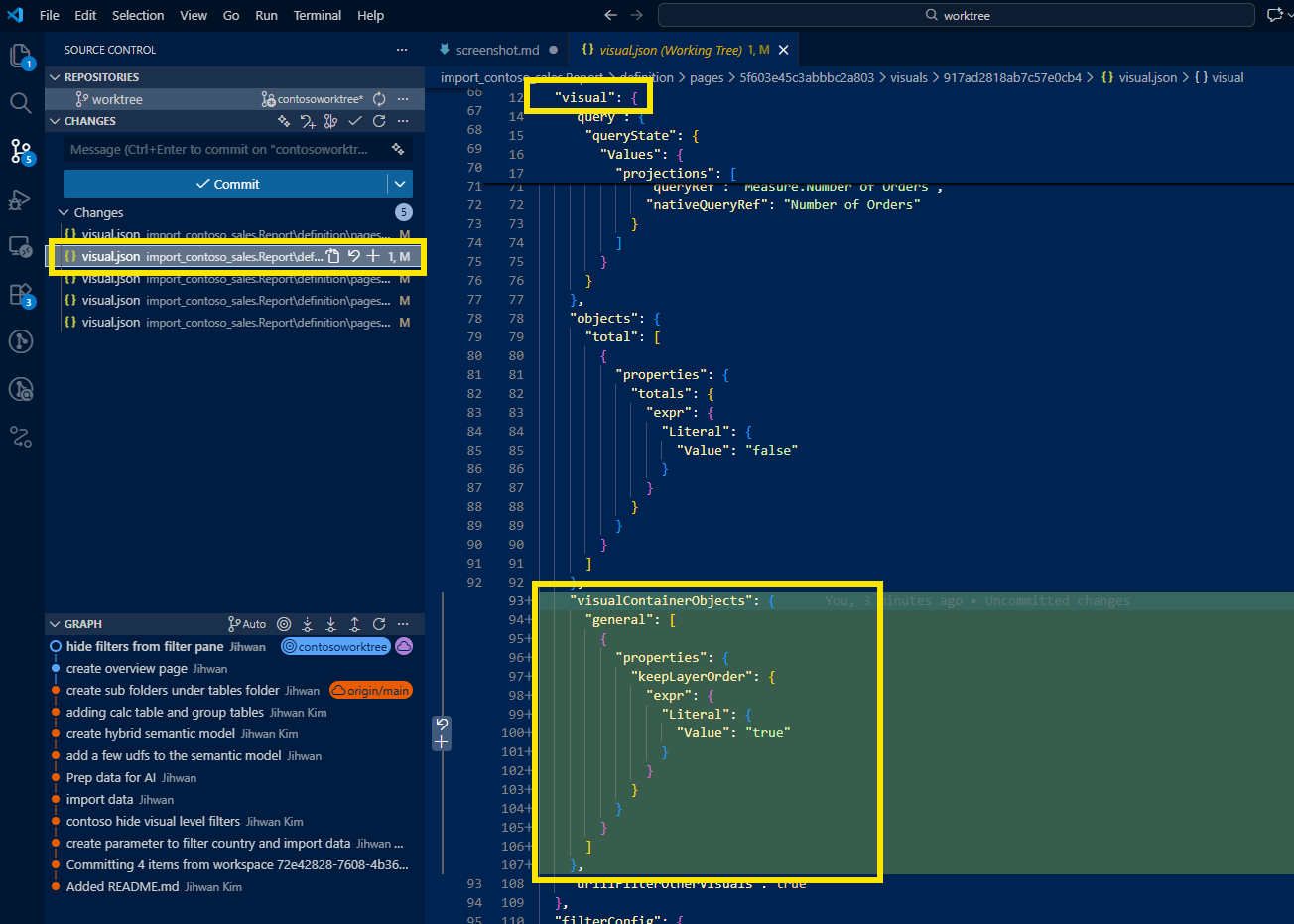The image size is (1294, 924).
Task: Refresh the GRAPH section
Action: [x=379, y=624]
